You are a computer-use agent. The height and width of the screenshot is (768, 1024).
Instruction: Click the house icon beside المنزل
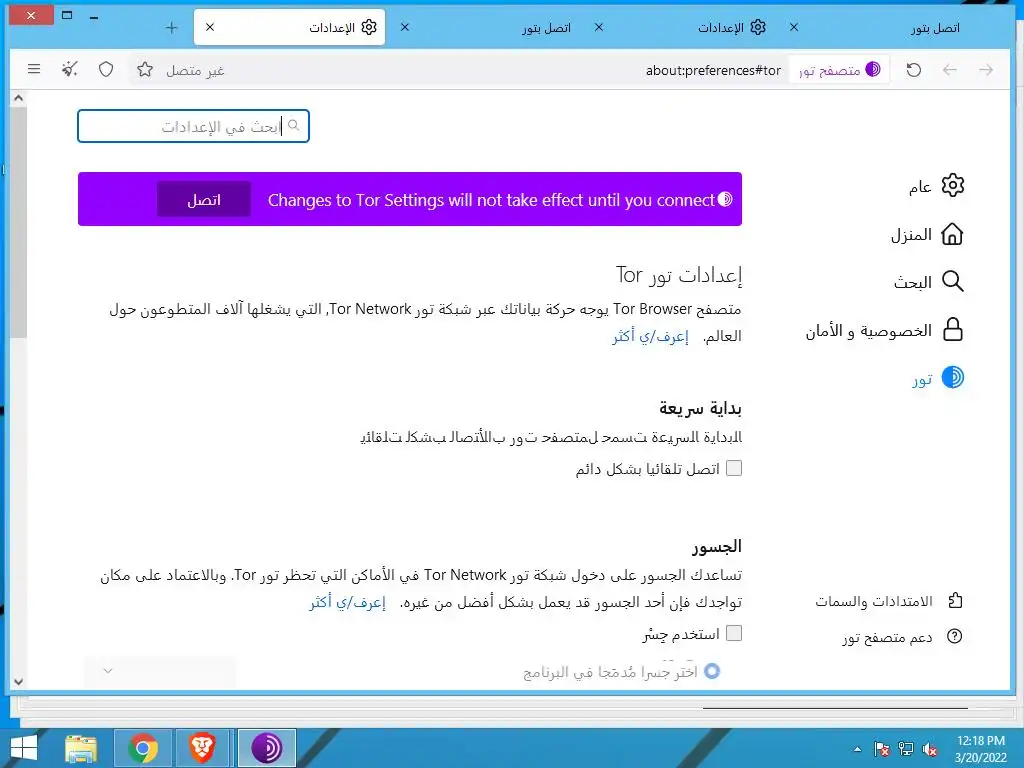(x=953, y=234)
